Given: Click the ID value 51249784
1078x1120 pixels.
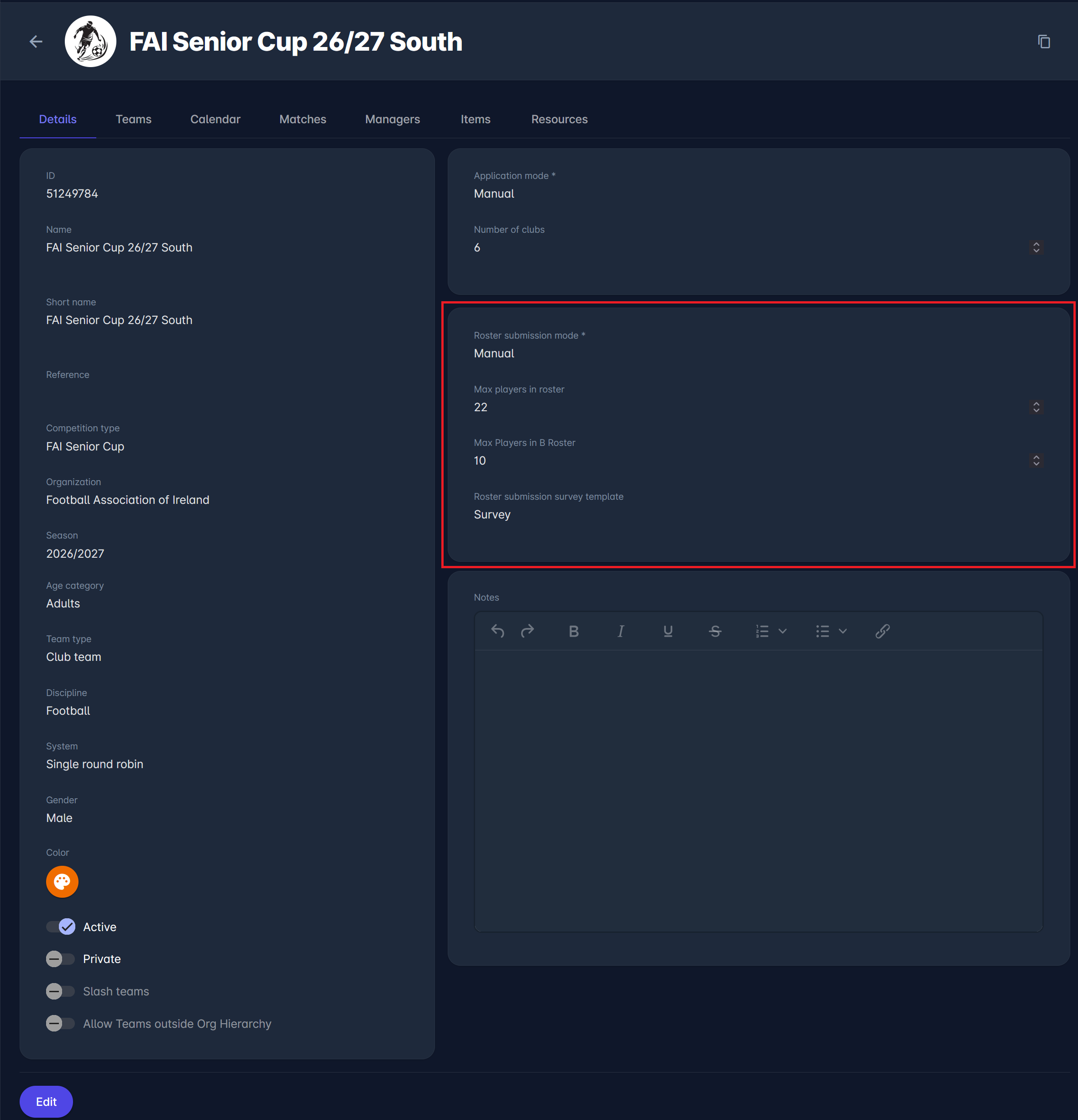Looking at the screenshot, I should coord(72,194).
